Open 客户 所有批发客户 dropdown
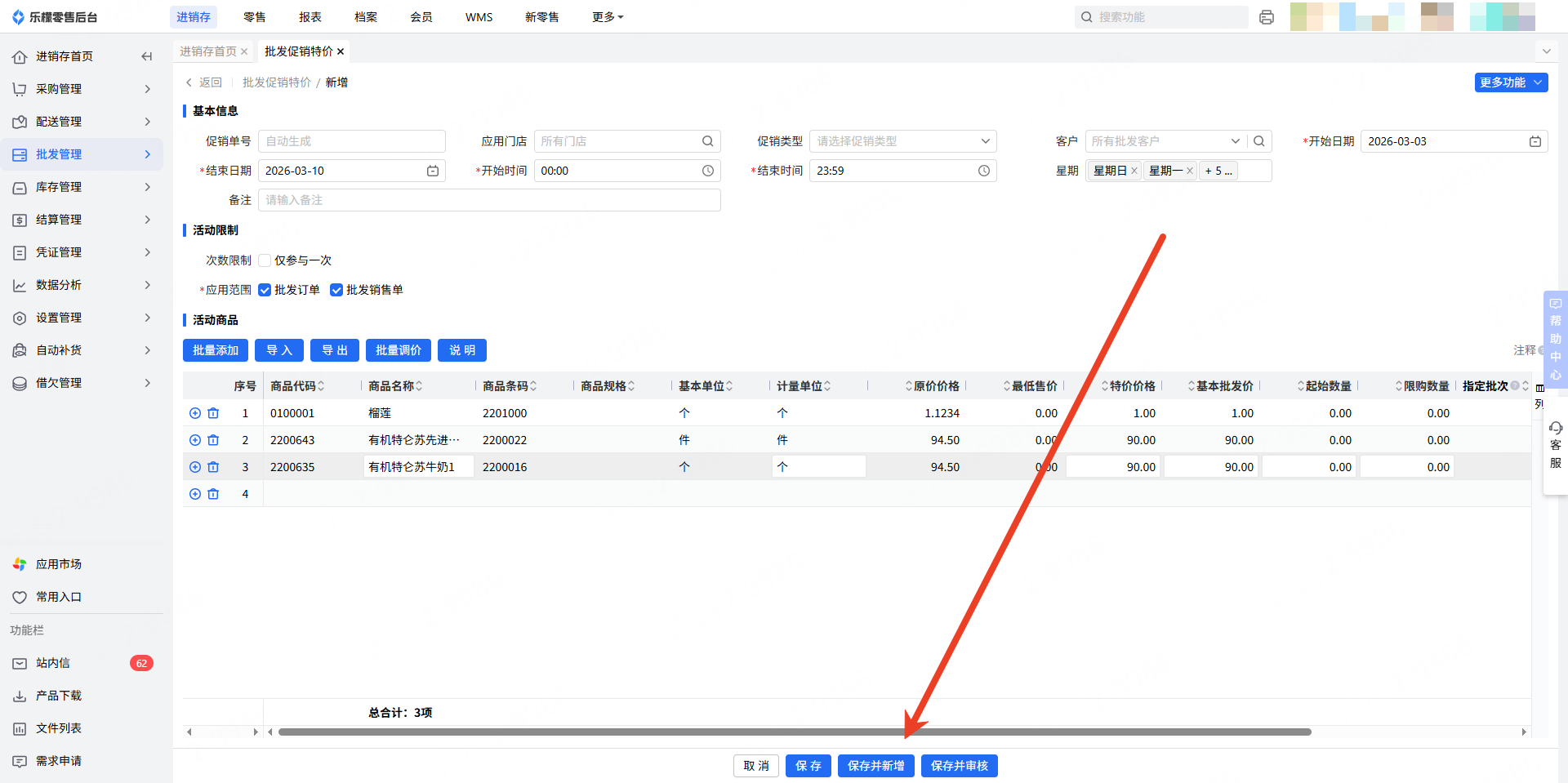Viewport: 1568px width, 783px height. point(1165,141)
